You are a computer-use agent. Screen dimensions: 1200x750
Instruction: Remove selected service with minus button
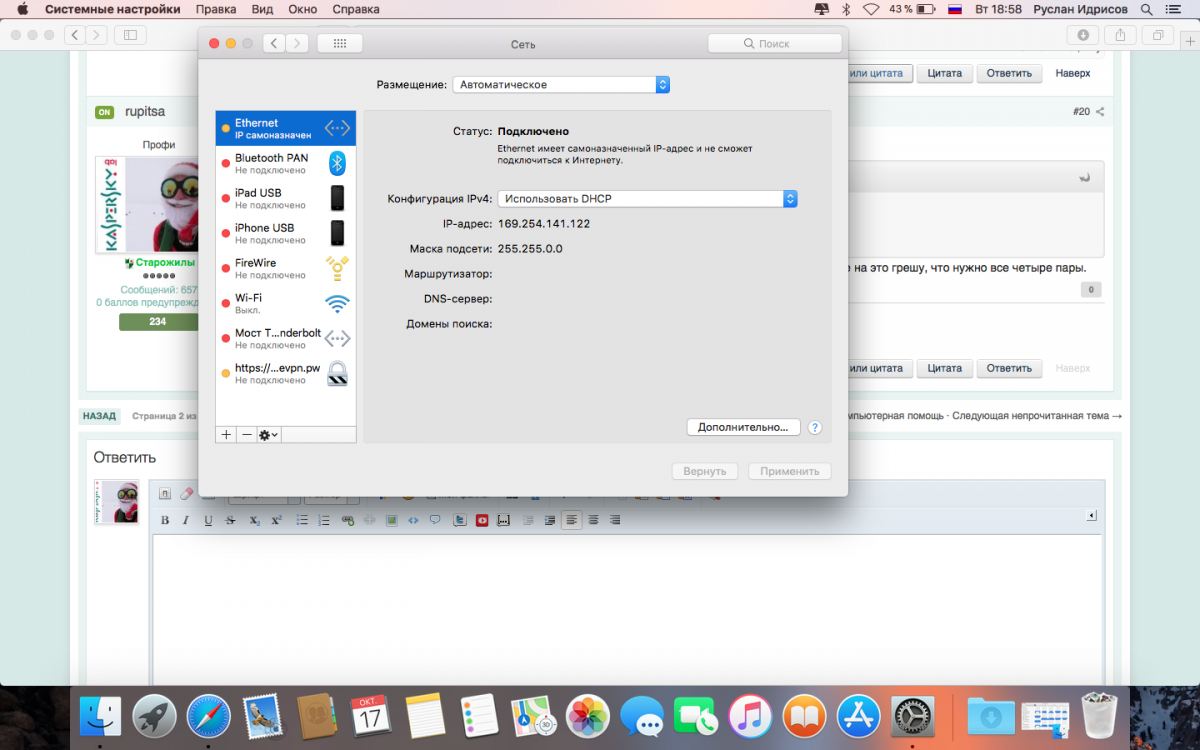(246, 435)
